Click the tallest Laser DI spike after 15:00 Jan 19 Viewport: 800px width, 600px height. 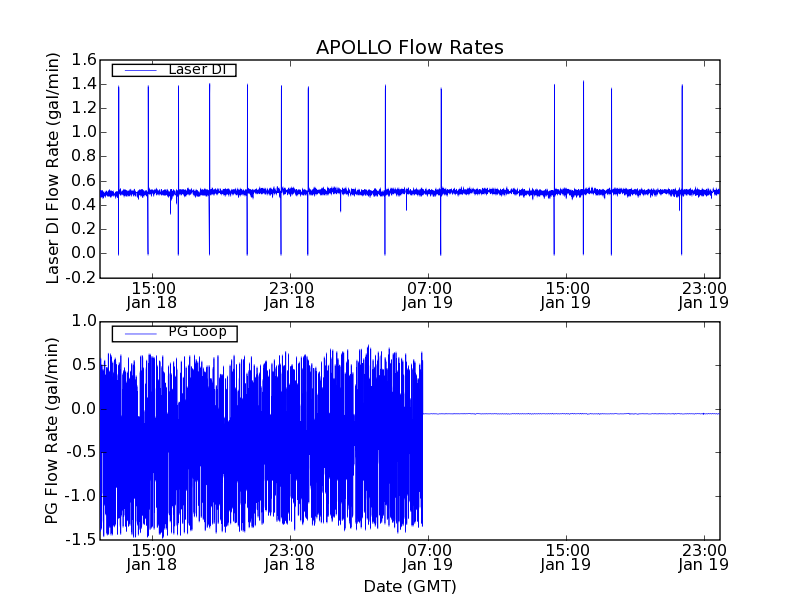point(583,83)
